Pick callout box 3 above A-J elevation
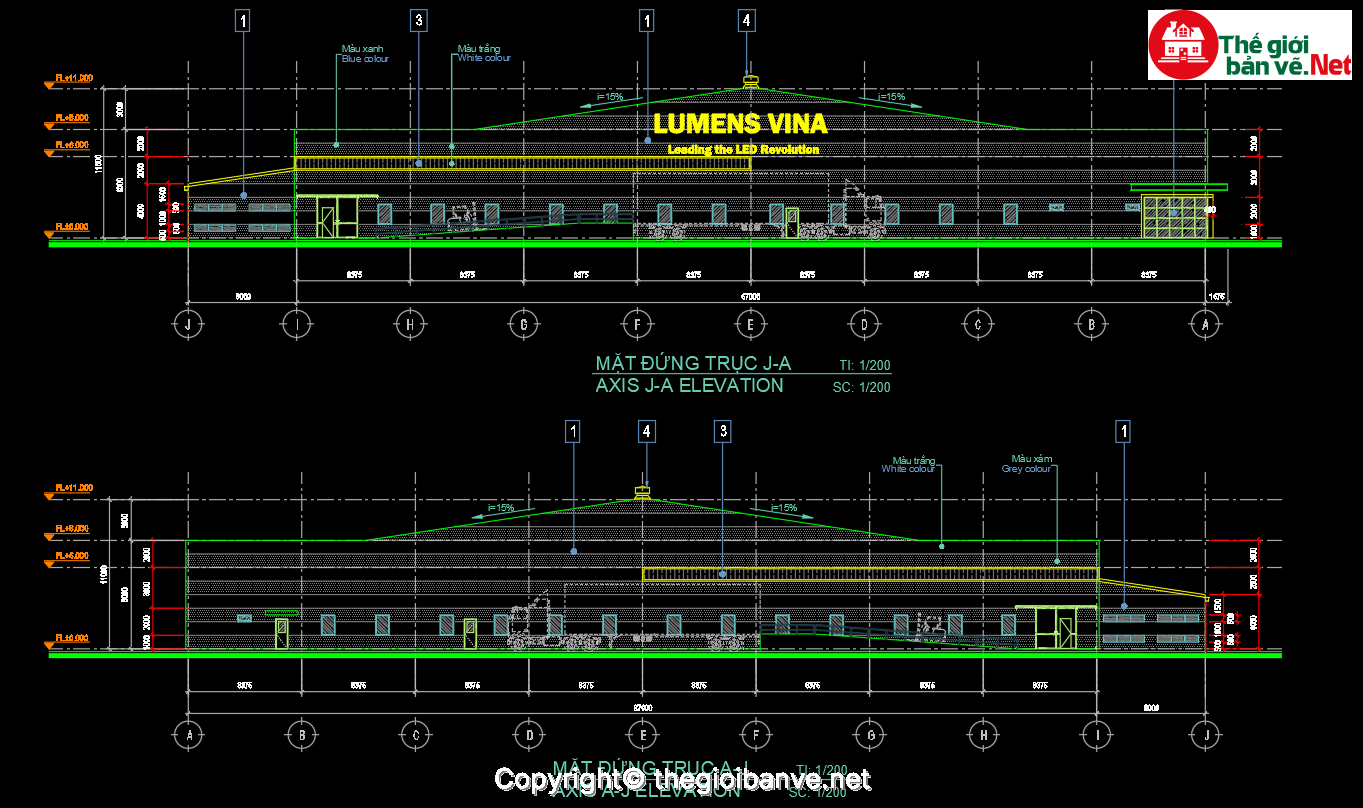The width and height of the screenshot is (1363, 808). [723, 431]
